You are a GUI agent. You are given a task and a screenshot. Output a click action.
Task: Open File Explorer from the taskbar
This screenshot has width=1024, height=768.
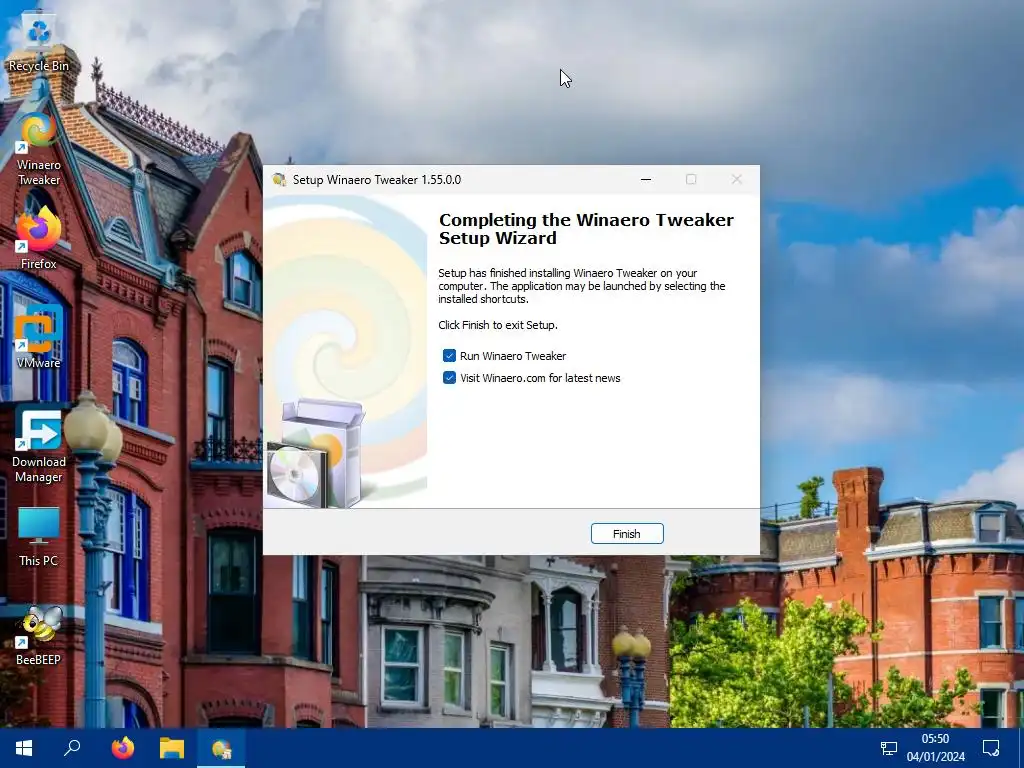(172, 748)
